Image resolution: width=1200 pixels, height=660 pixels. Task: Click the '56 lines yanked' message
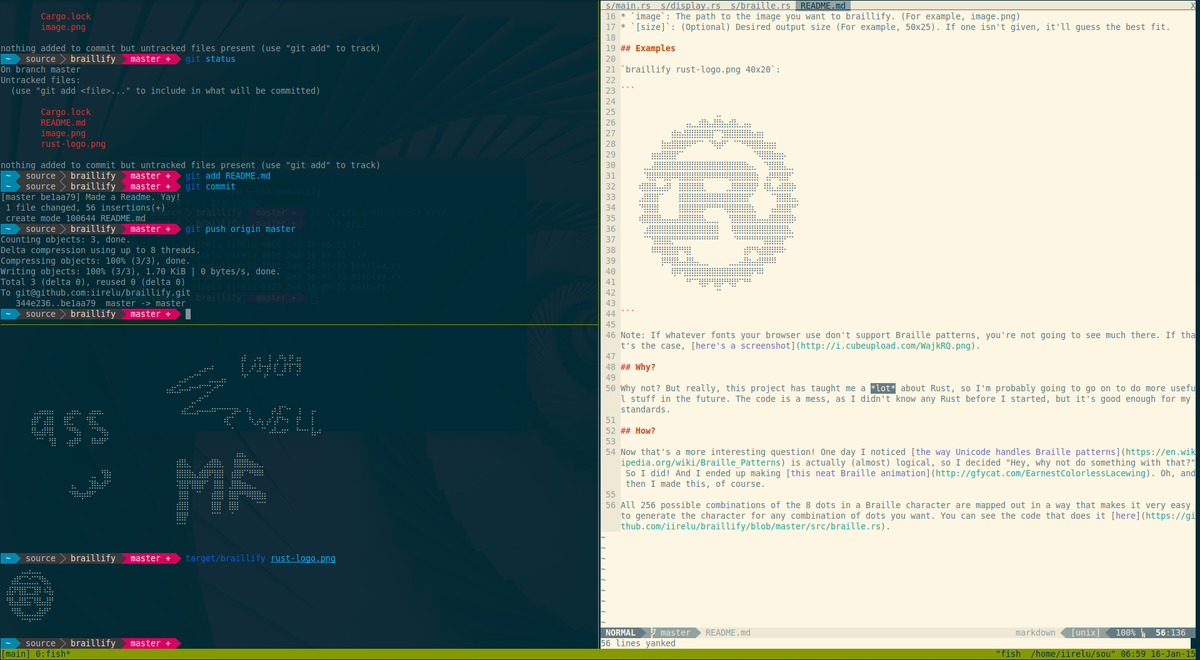click(x=638, y=644)
